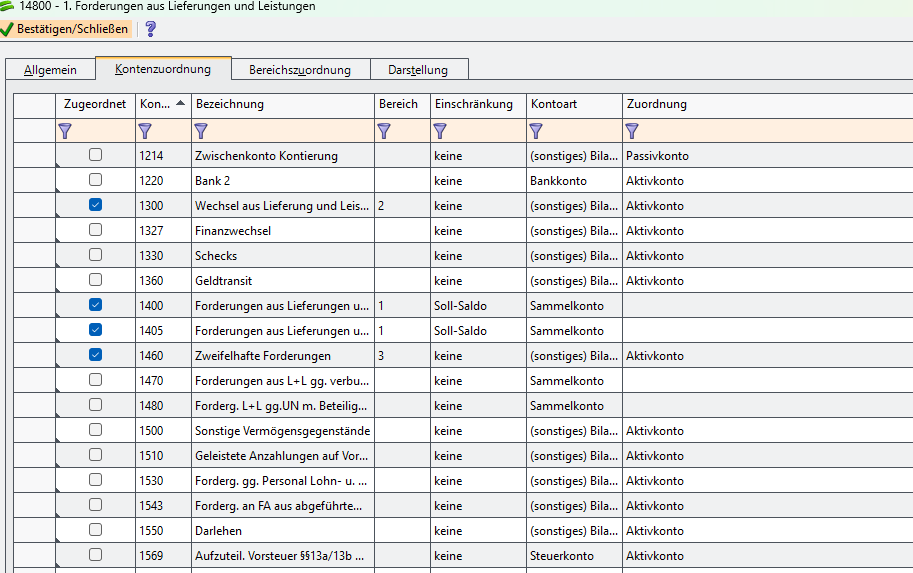Click the filter icon under Zugeordnet column
Image resolution: width=913 pixels, height=573 pixels.
pos(66,130)
